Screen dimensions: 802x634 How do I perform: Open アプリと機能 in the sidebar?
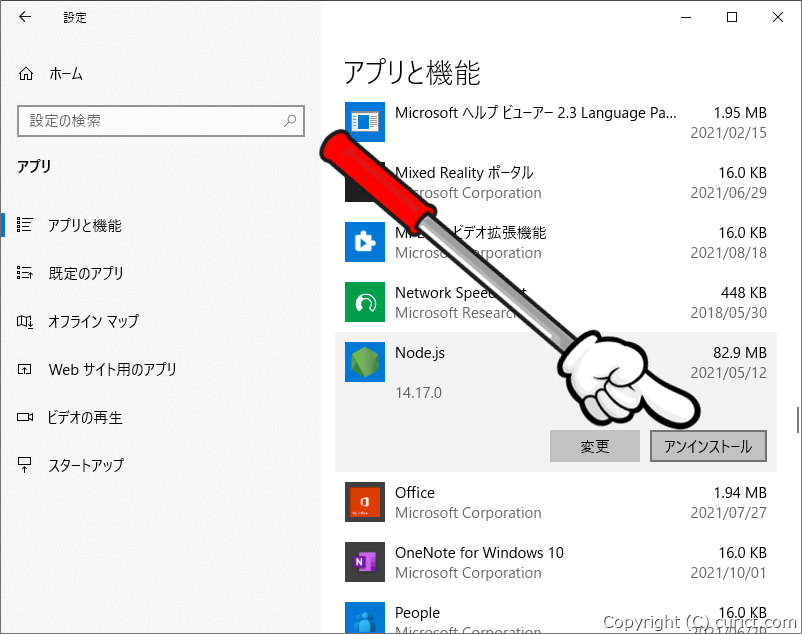[85, 225]
